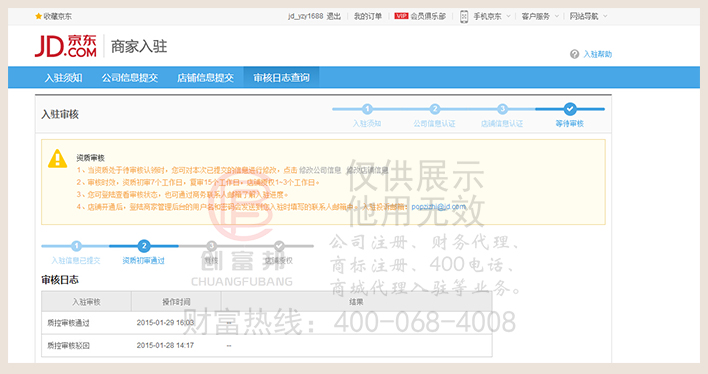Viewport: 708px width, 374px height.
Task: Click the question mark help icon
Action: point(574,54)
